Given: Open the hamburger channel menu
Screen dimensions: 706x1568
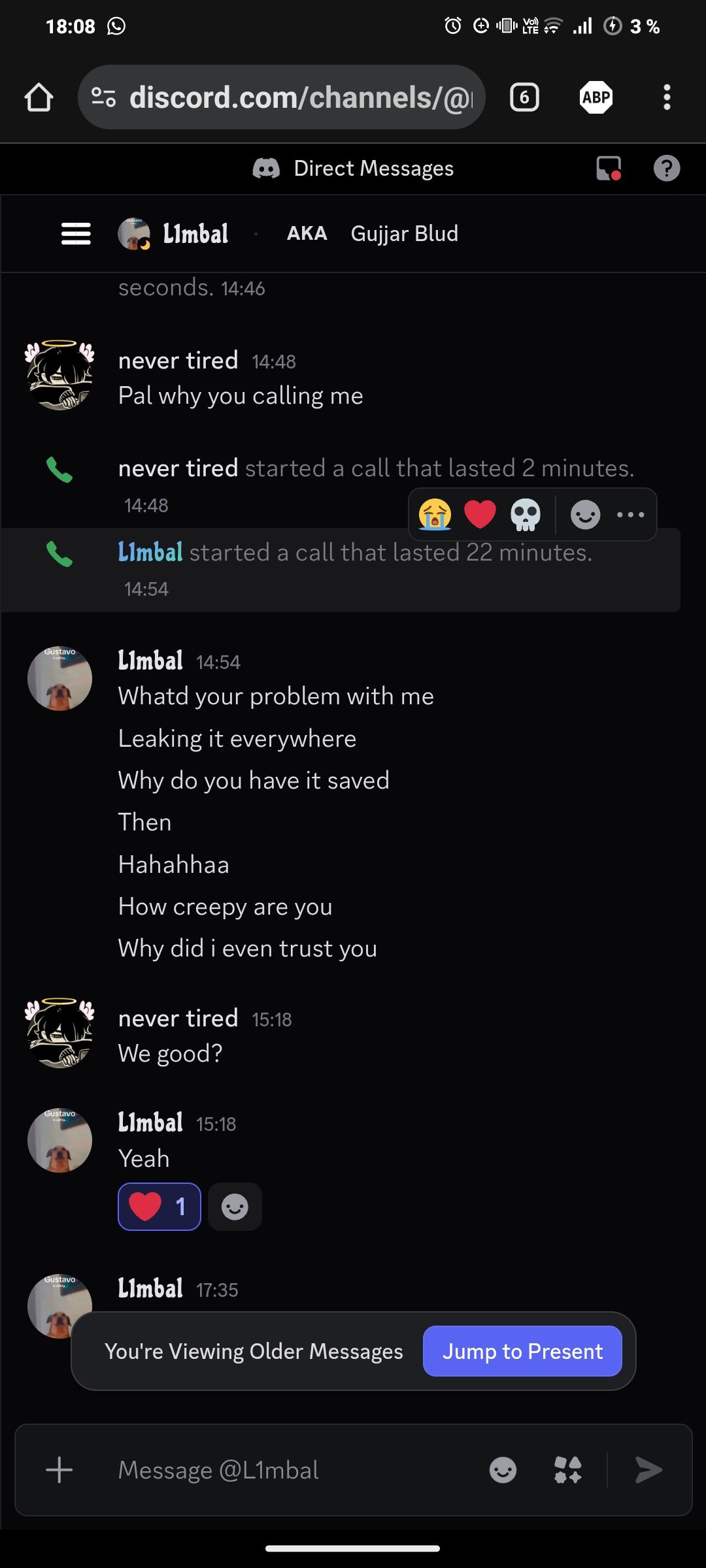Looking at the screenshot, I should [x=75, y=234].
